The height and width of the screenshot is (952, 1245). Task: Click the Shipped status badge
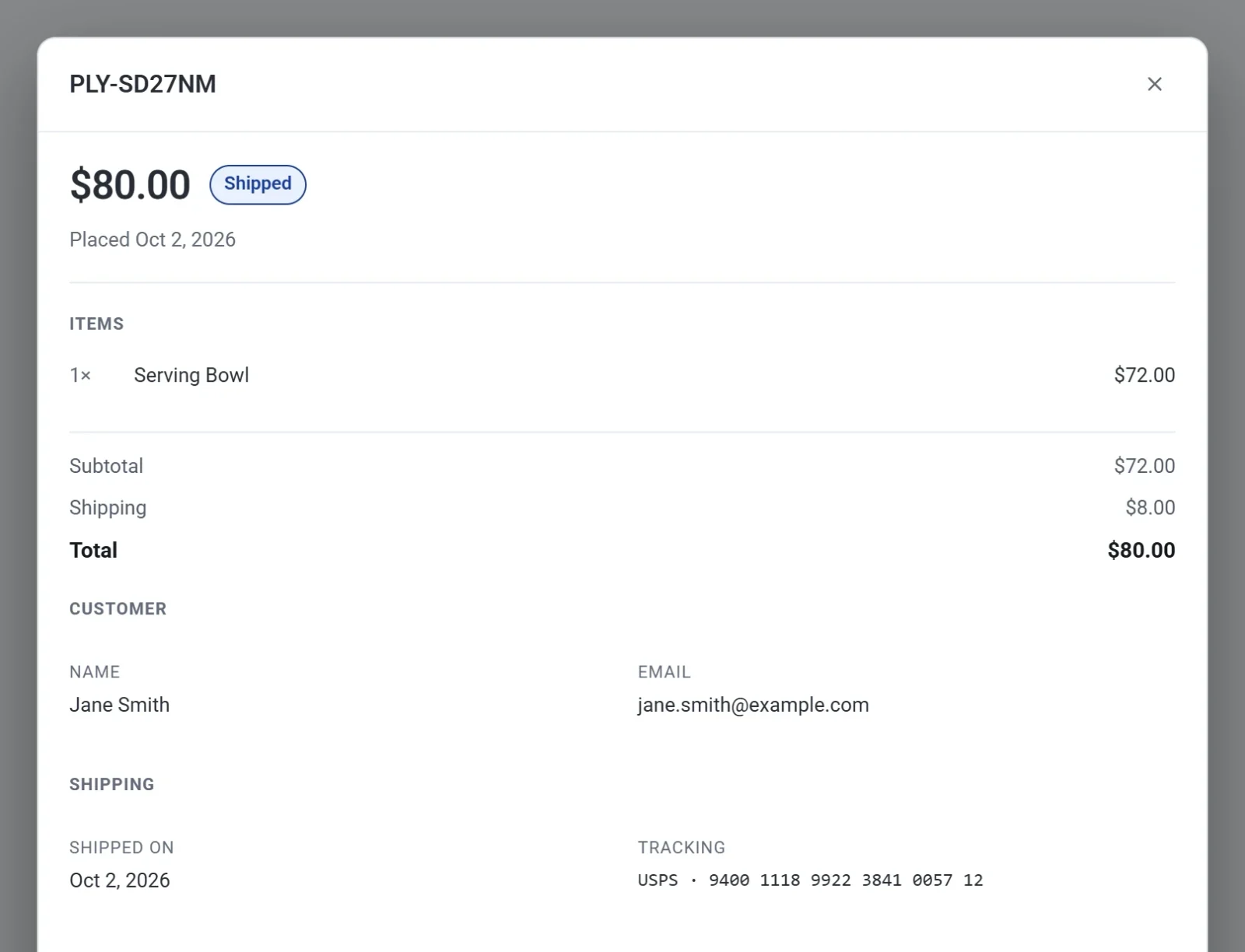click(258, 184)
